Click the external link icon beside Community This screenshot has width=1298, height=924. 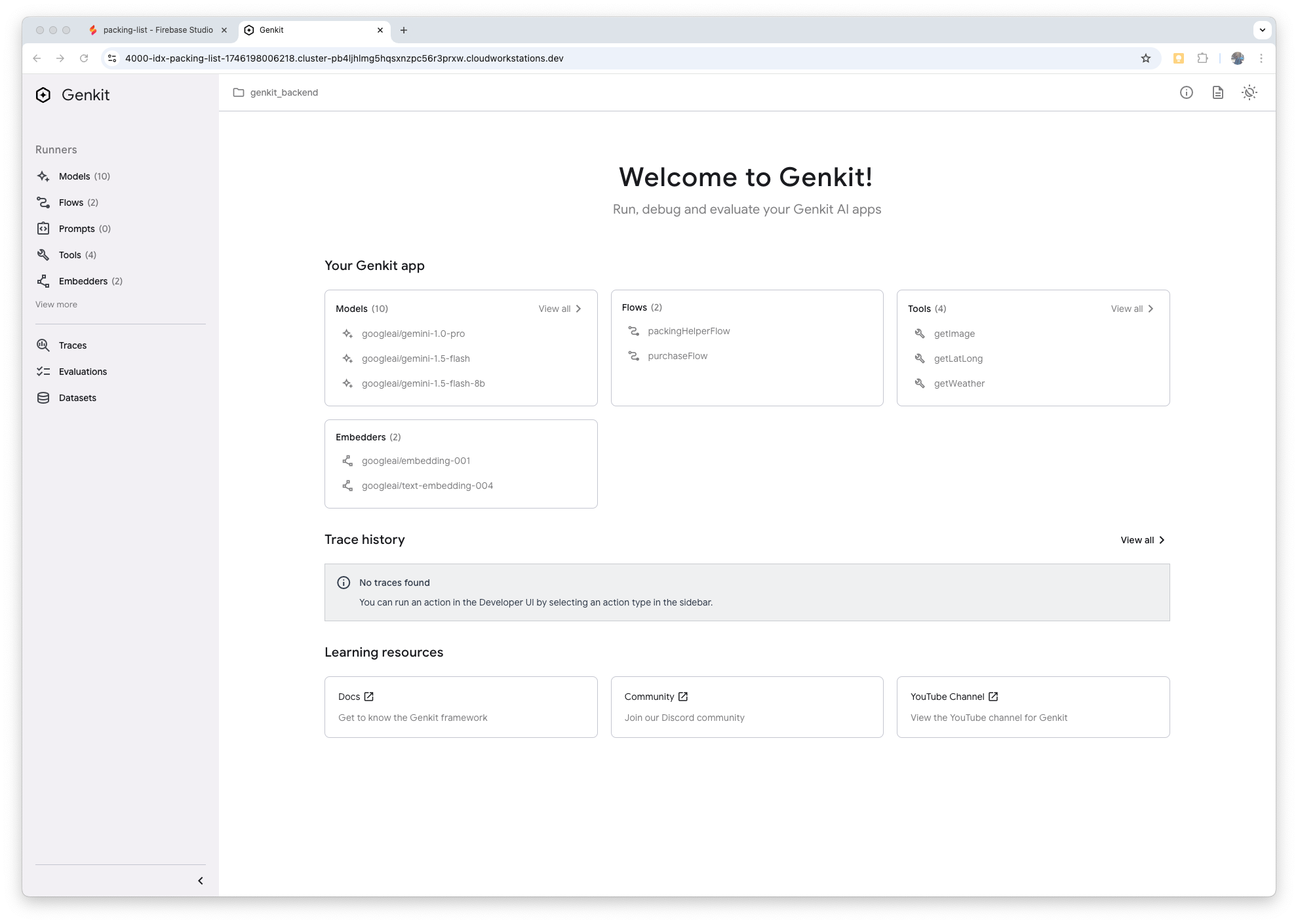[682, 697]
